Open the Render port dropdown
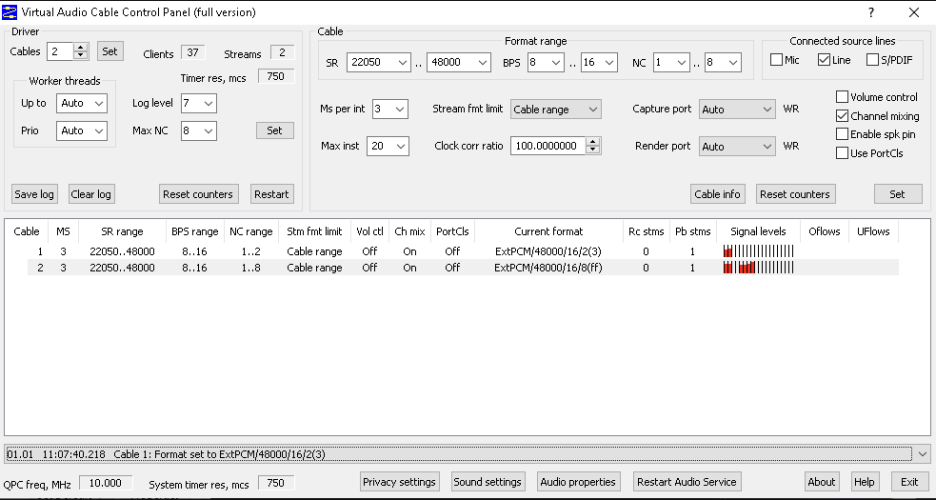This screenshot has width=936, height=500. [737, 146]
